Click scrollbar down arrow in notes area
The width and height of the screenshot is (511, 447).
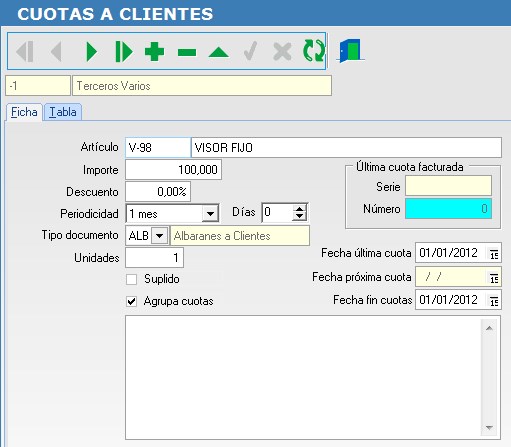pyautogui.click(x=489, y=428)
